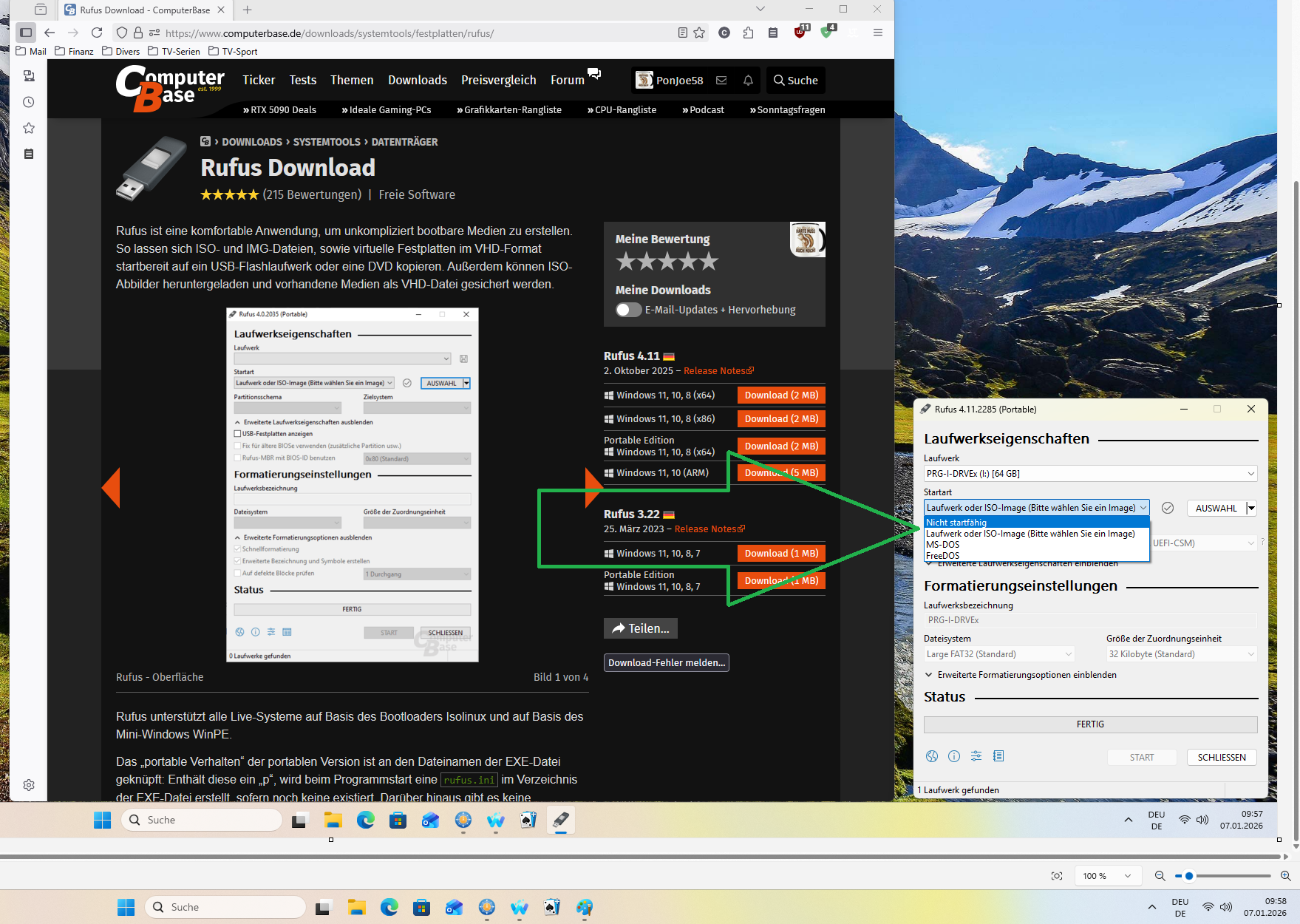The image size is (1300, 924).
Task: Click the ComputerBase Suche button
Action: point(796,80)
